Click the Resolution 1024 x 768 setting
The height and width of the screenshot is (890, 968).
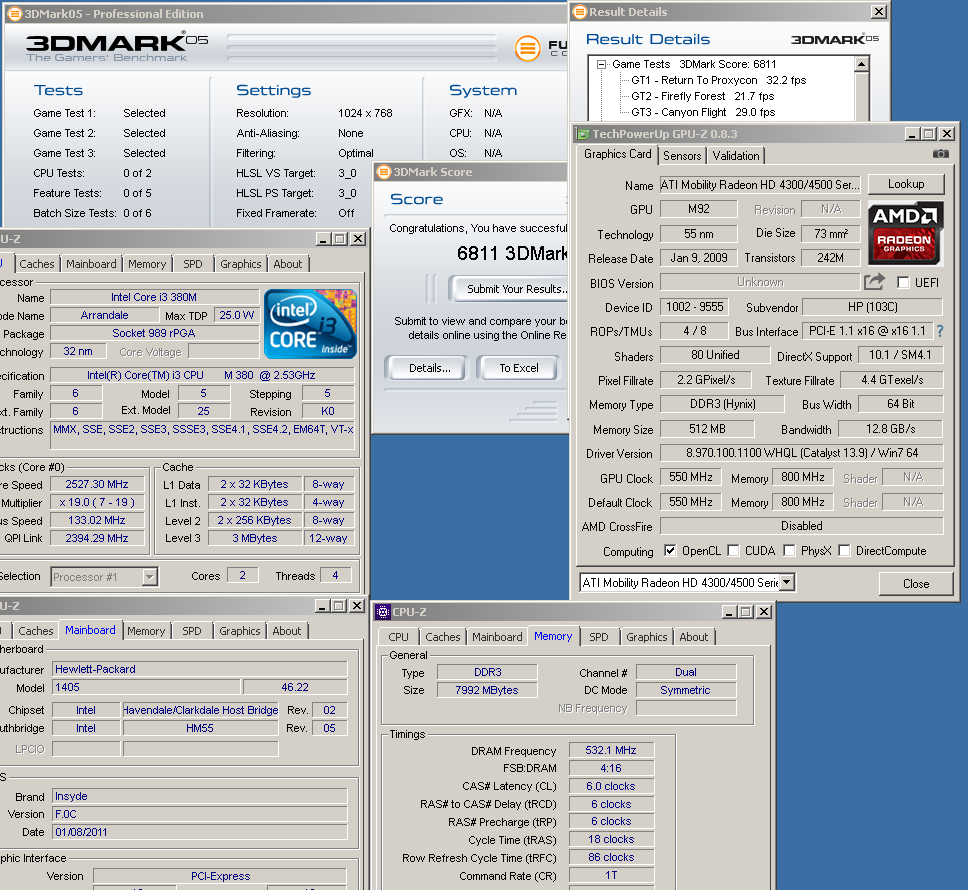click(x=365, y=113)
